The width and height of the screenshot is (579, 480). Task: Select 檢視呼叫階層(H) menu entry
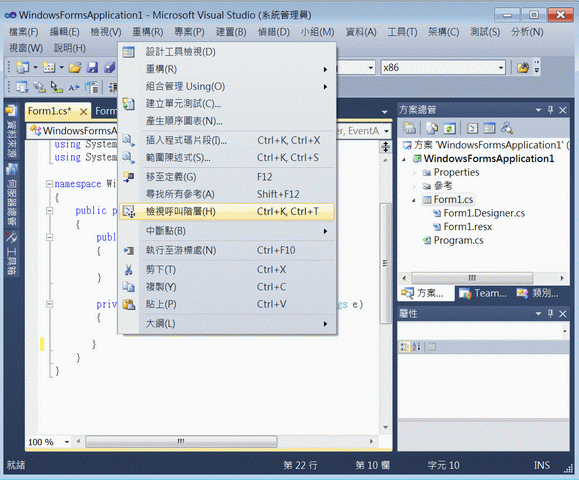(x=227, y=212)
